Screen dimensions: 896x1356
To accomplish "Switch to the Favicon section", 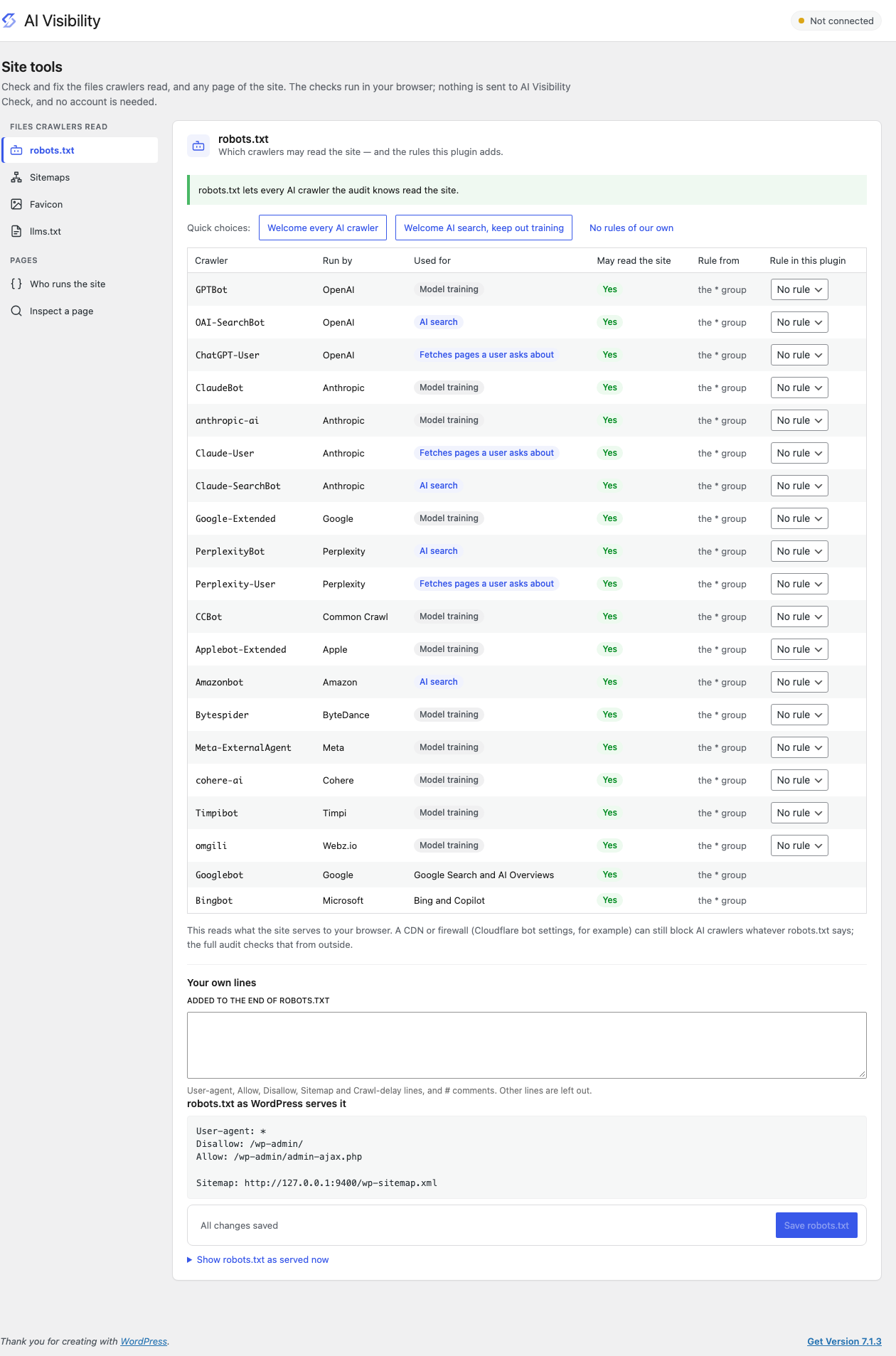I will coord(80,205).
